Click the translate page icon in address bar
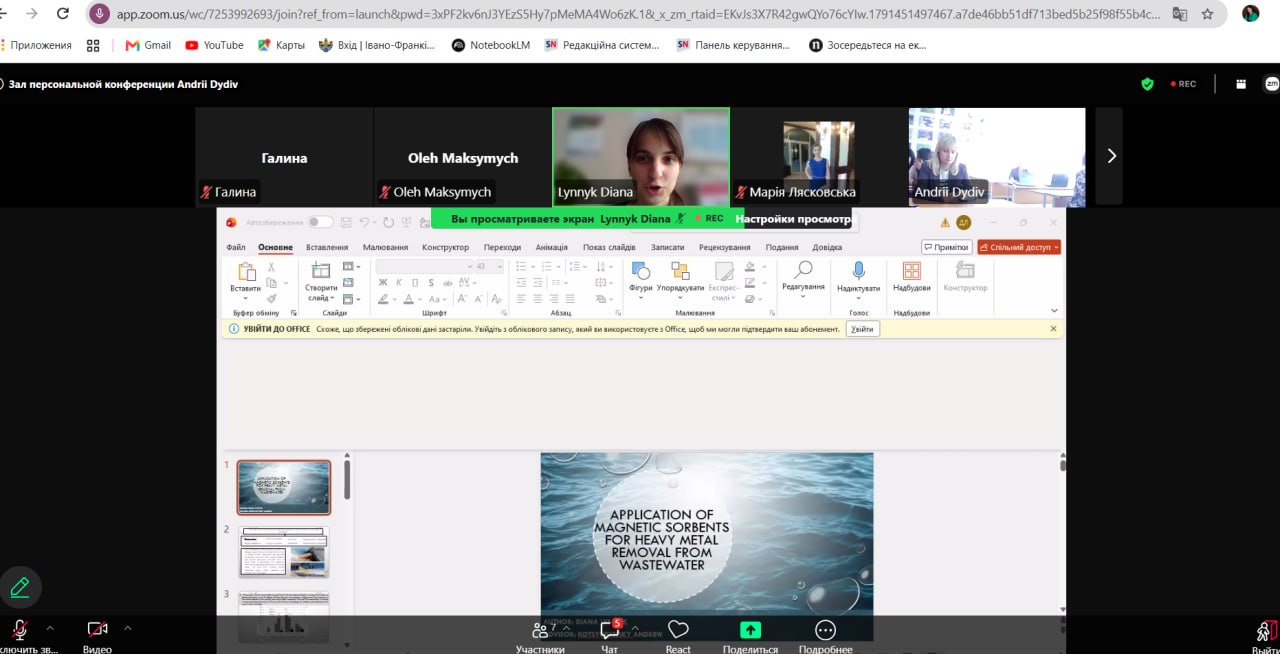 (1180, 14)
